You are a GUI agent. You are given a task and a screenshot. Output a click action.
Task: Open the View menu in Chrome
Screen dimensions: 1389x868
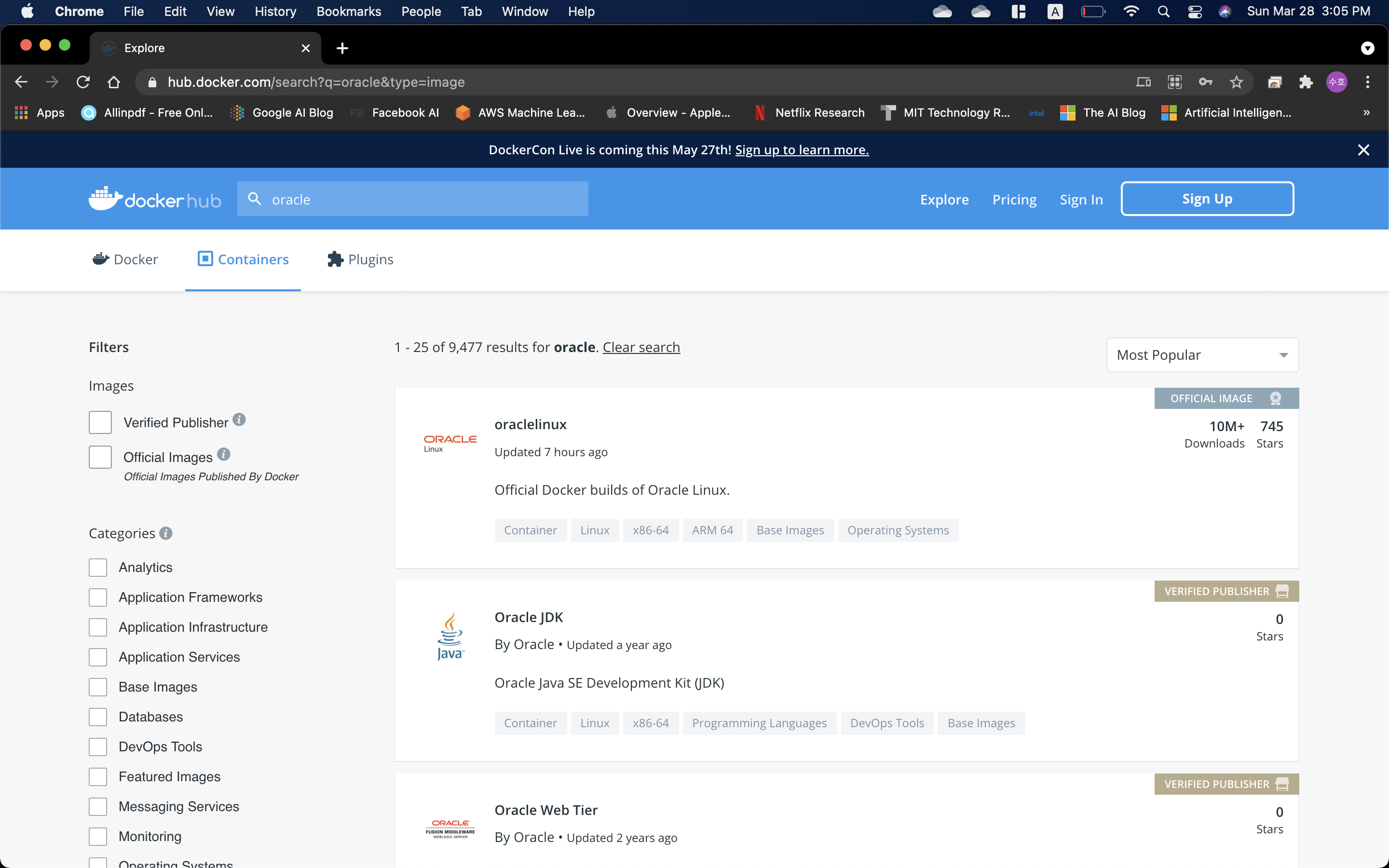(220, 12)
